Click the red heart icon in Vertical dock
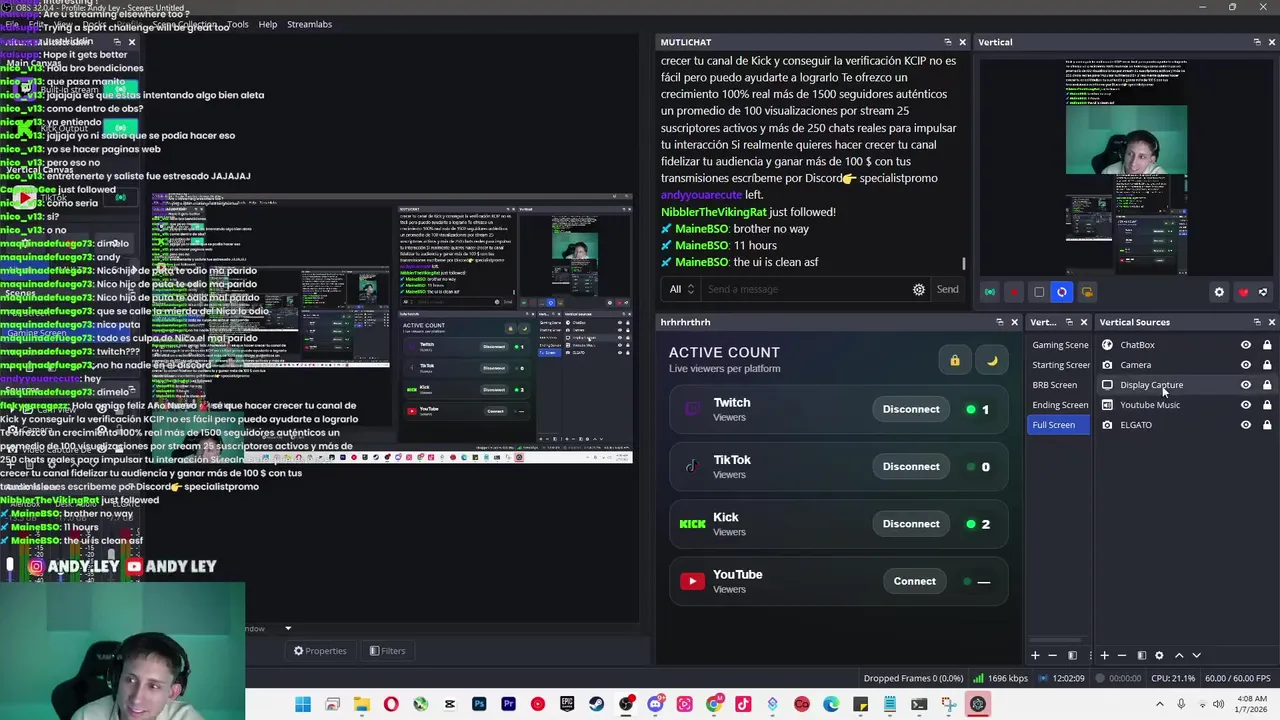This screenshot has width=1280, height=720. tap(1243, 292)
